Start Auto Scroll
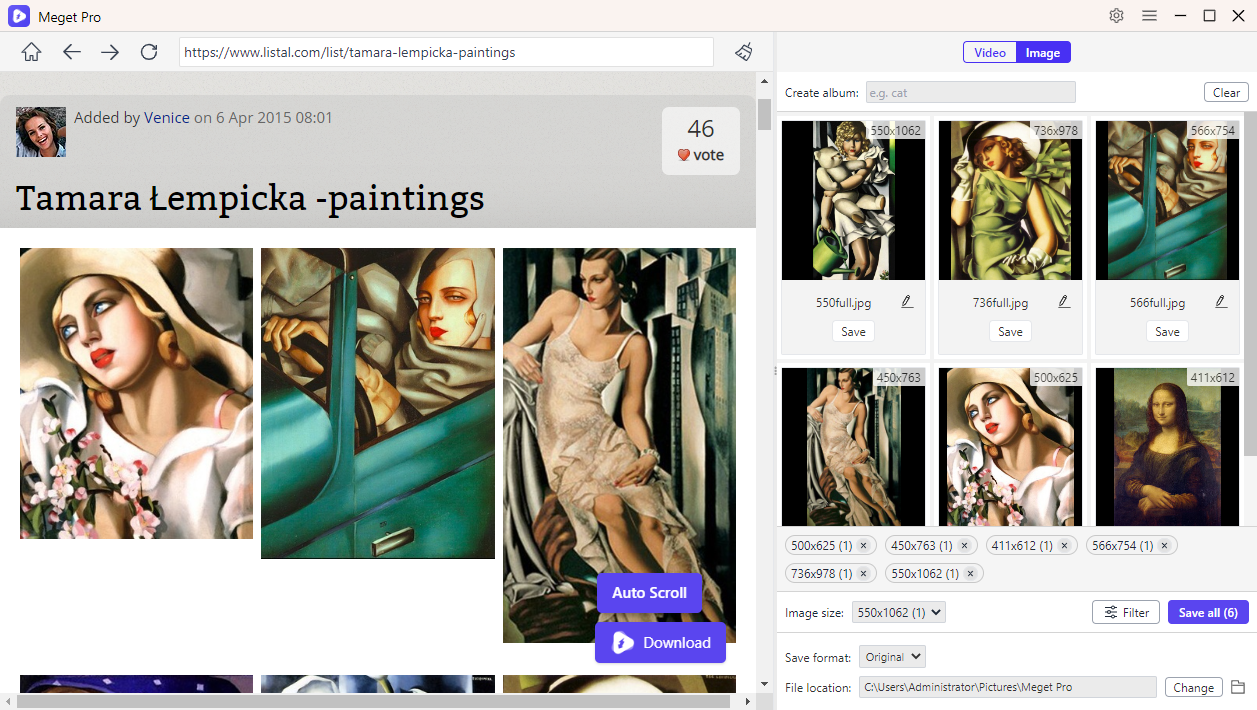The height and width of the screenshot is (710, 1257). [649, 592]
